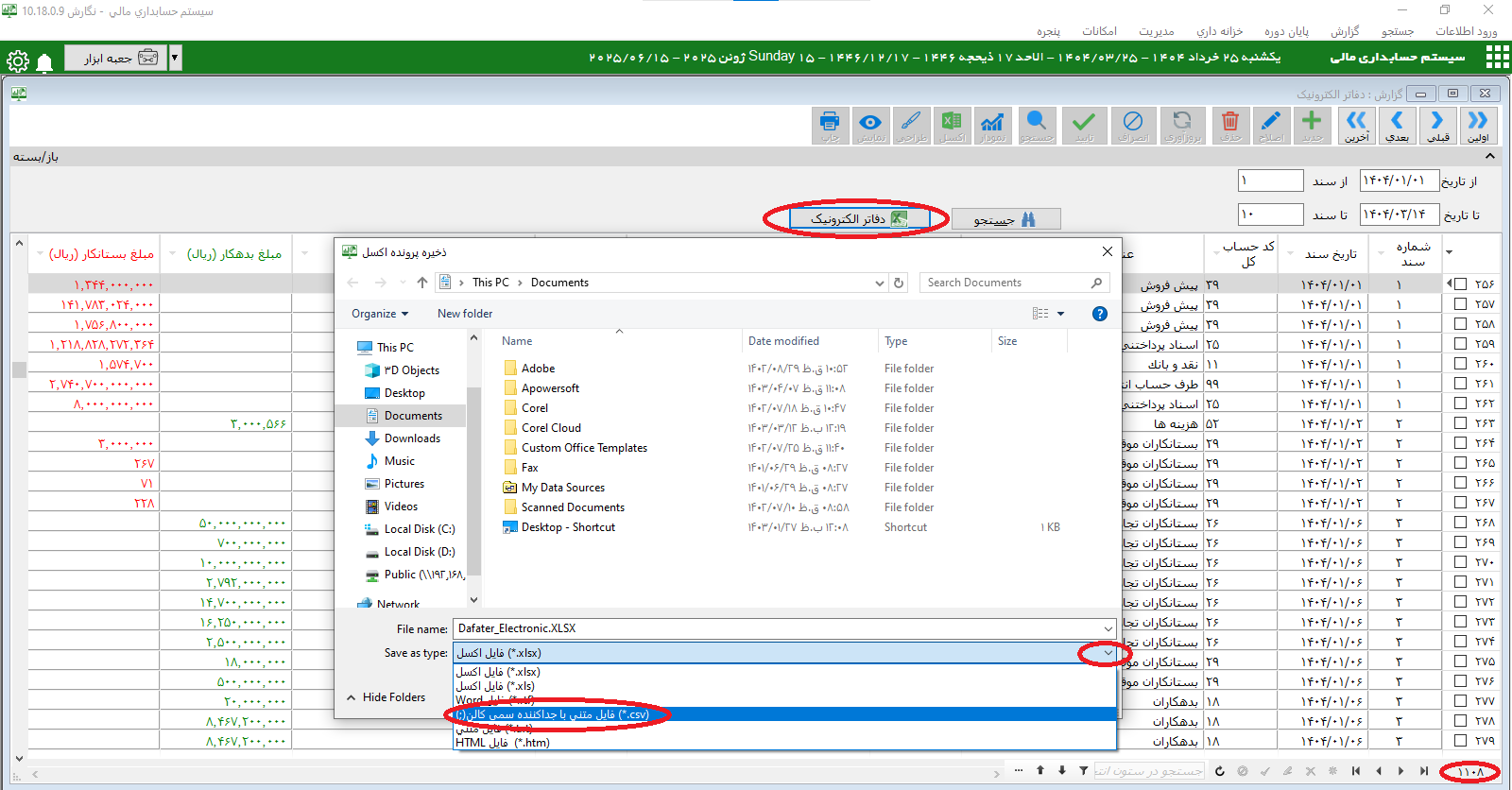1512x790 pixels.
Task: Open the chart (نمودار) toolbar icon
Action: [992, 126]
